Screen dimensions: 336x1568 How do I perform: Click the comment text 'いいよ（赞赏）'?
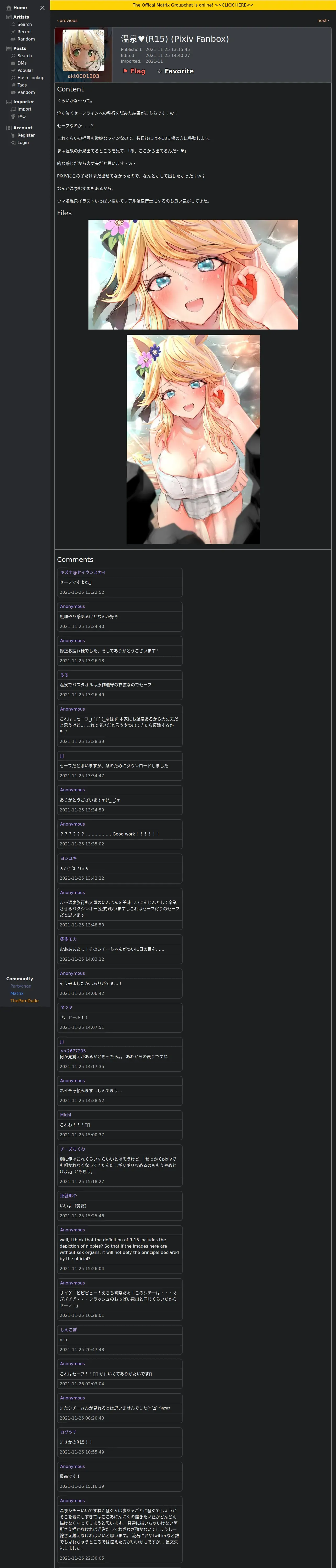tap(73, 1206)
